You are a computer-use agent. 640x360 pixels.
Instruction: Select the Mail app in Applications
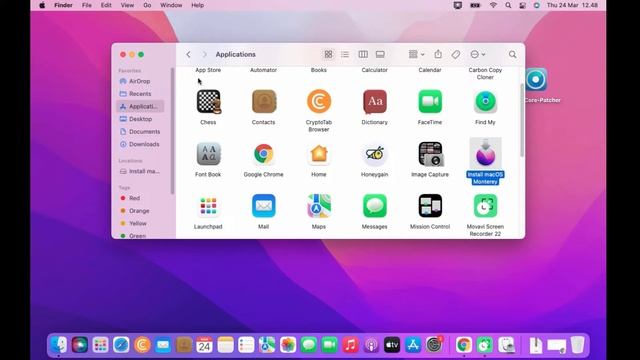point(264,206)
